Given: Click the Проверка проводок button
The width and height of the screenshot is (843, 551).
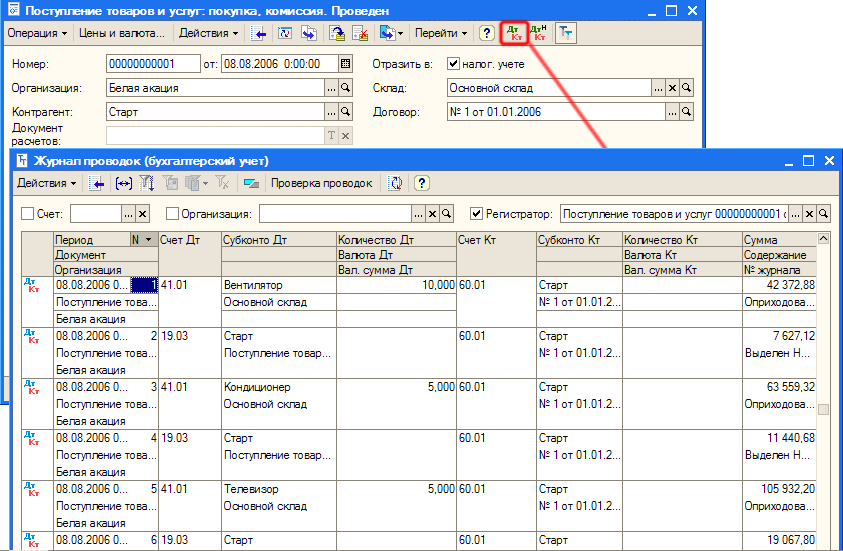Looking at the screenshot, I should (321, 183).
